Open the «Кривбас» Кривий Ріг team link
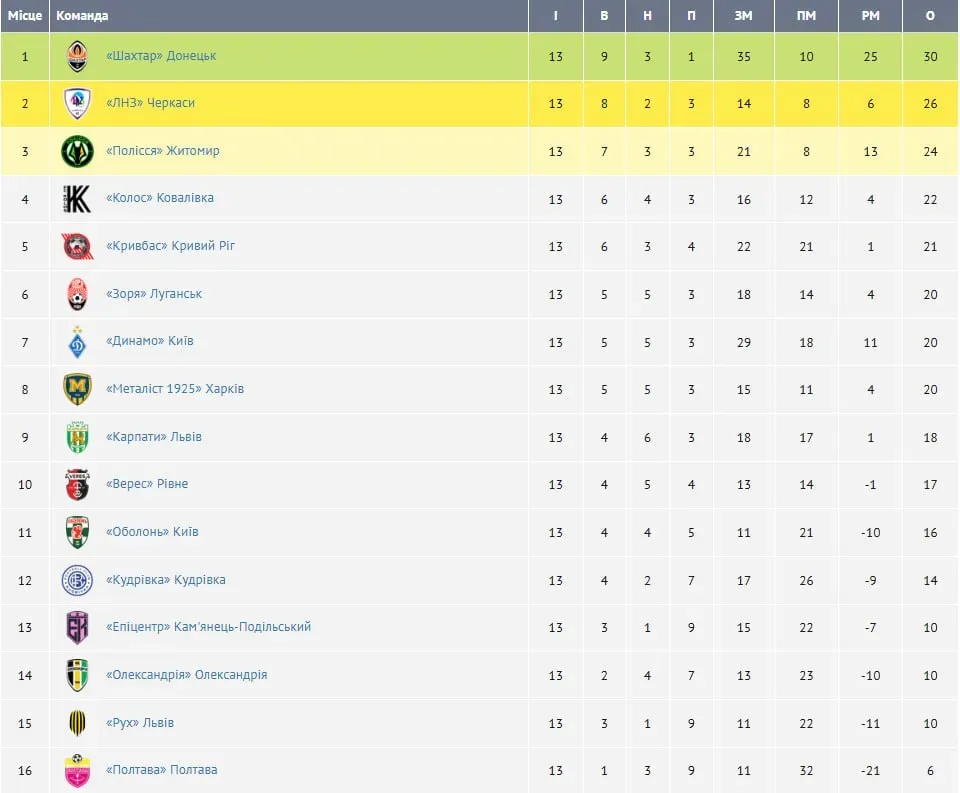 (x=170, y=246)
